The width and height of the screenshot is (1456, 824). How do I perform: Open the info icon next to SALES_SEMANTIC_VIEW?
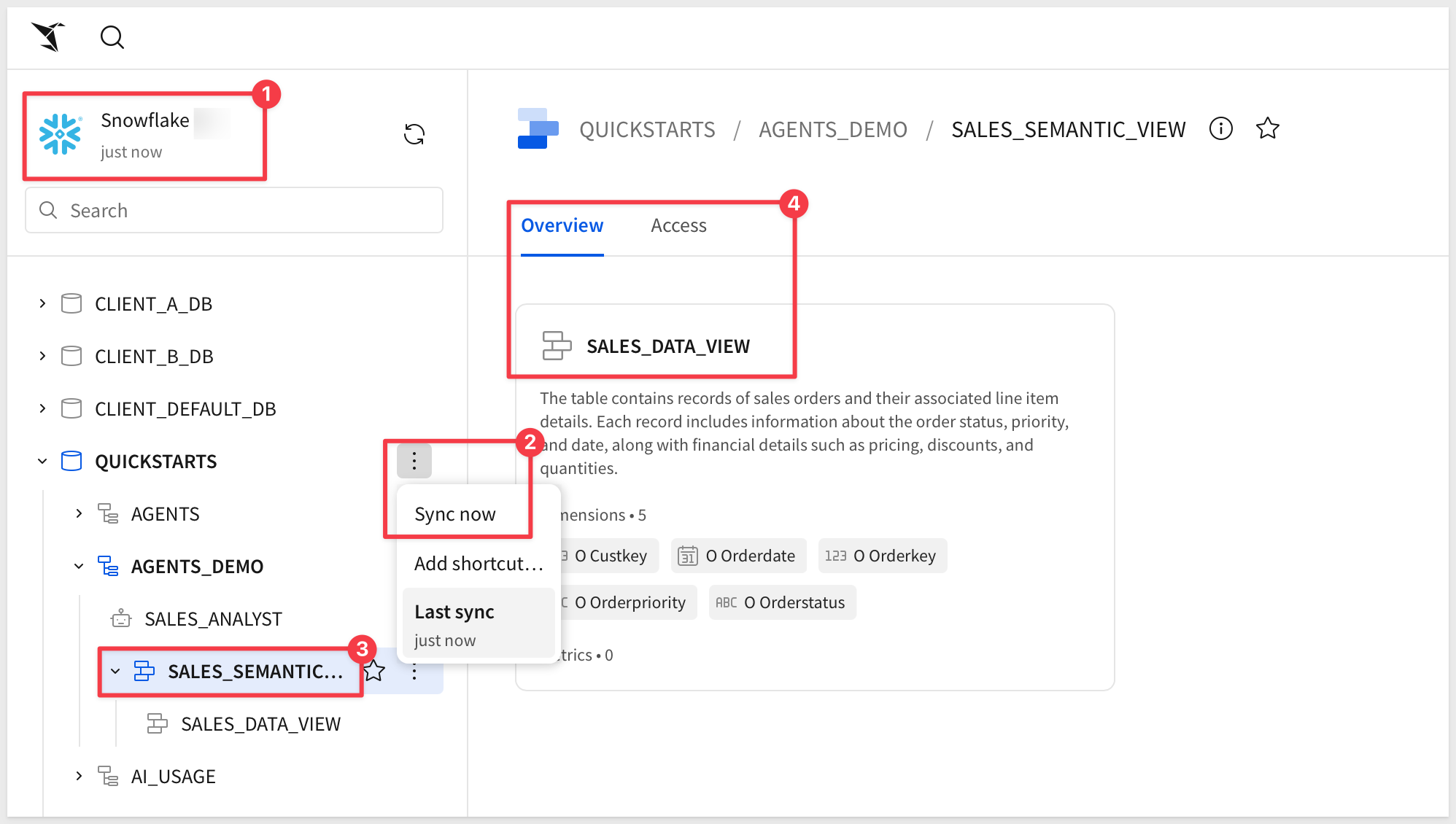pos(1221,129)
